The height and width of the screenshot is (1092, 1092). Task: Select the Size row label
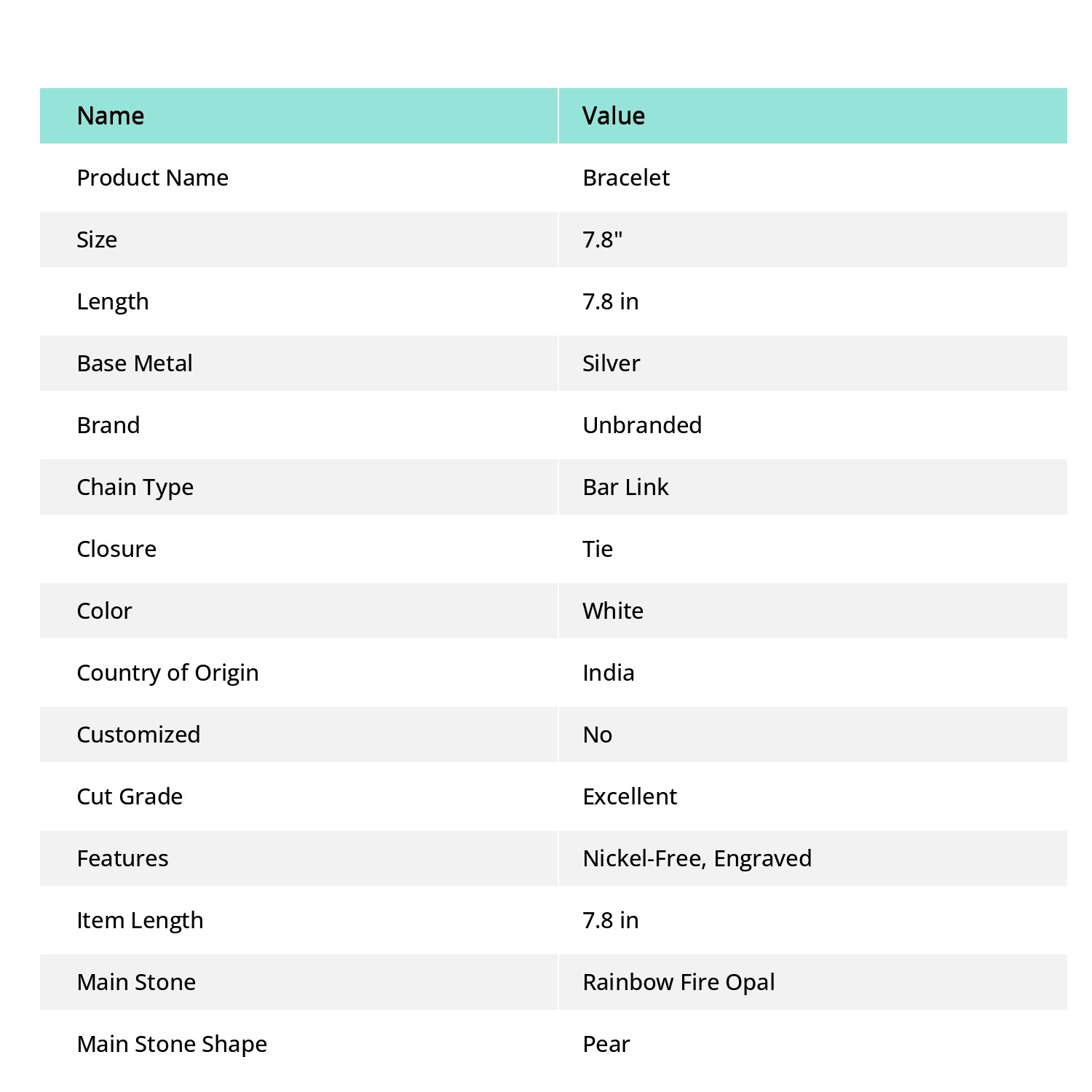point(97,240)
